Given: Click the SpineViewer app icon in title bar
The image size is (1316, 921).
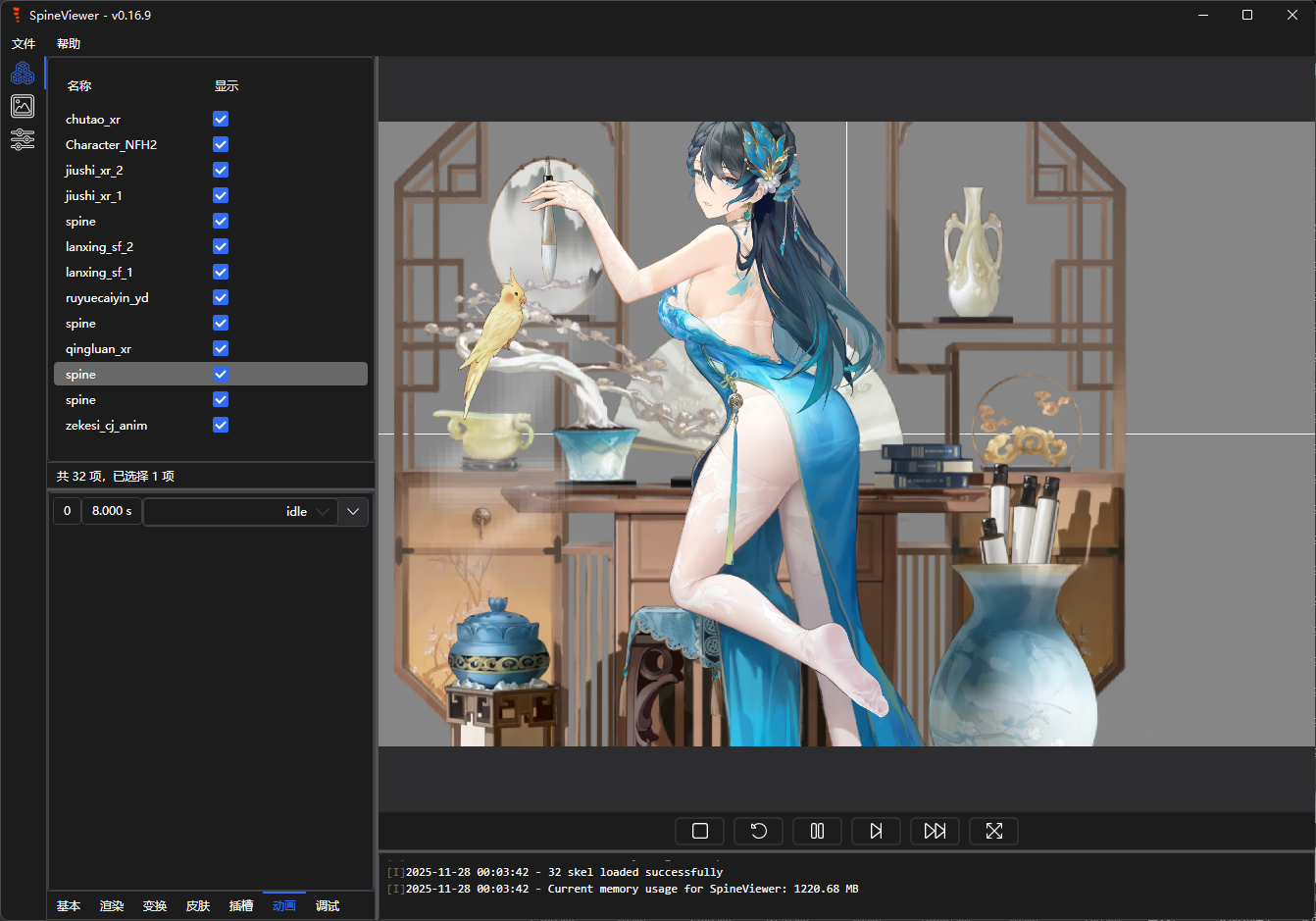Looking at the screenshot, I should coord(16,15).
